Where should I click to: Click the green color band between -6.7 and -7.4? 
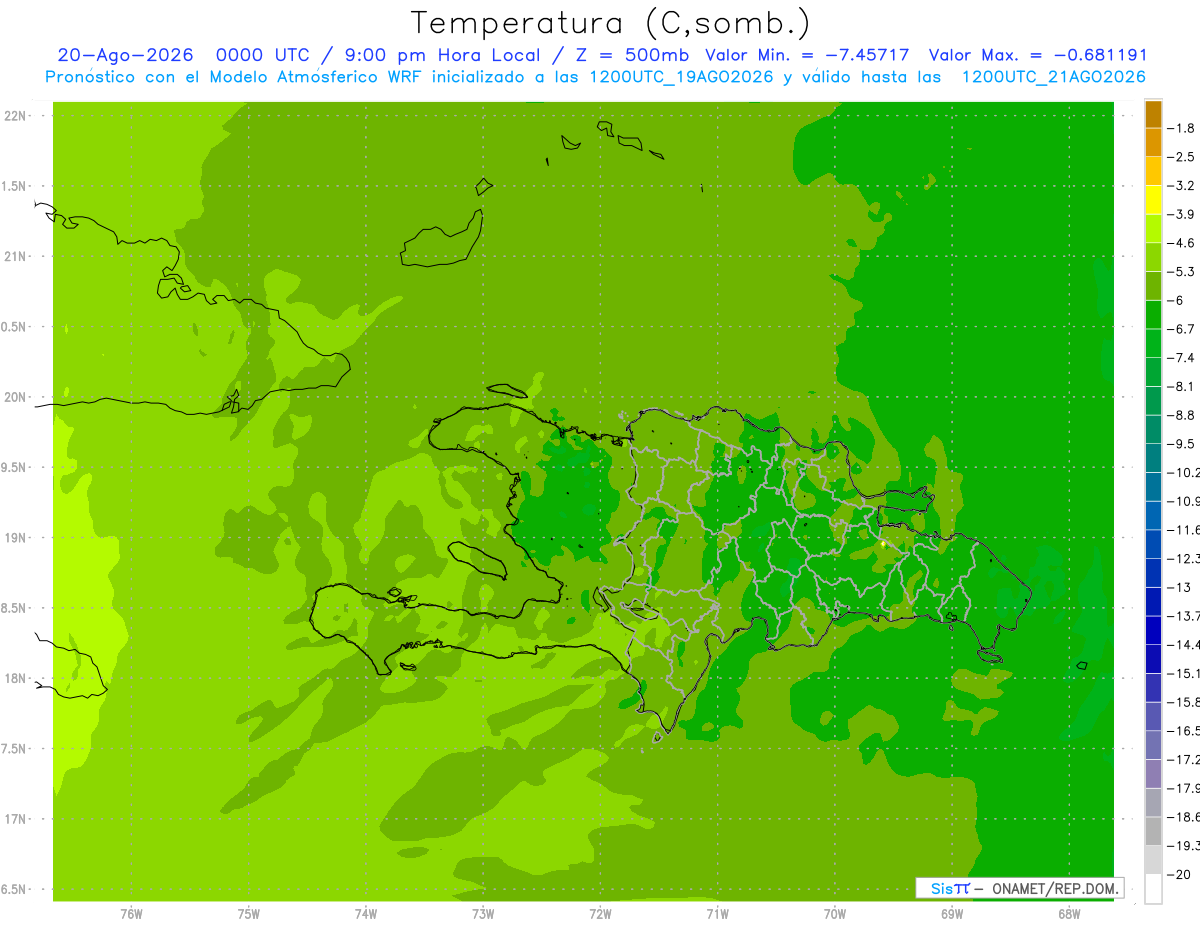click(1153, 343)
